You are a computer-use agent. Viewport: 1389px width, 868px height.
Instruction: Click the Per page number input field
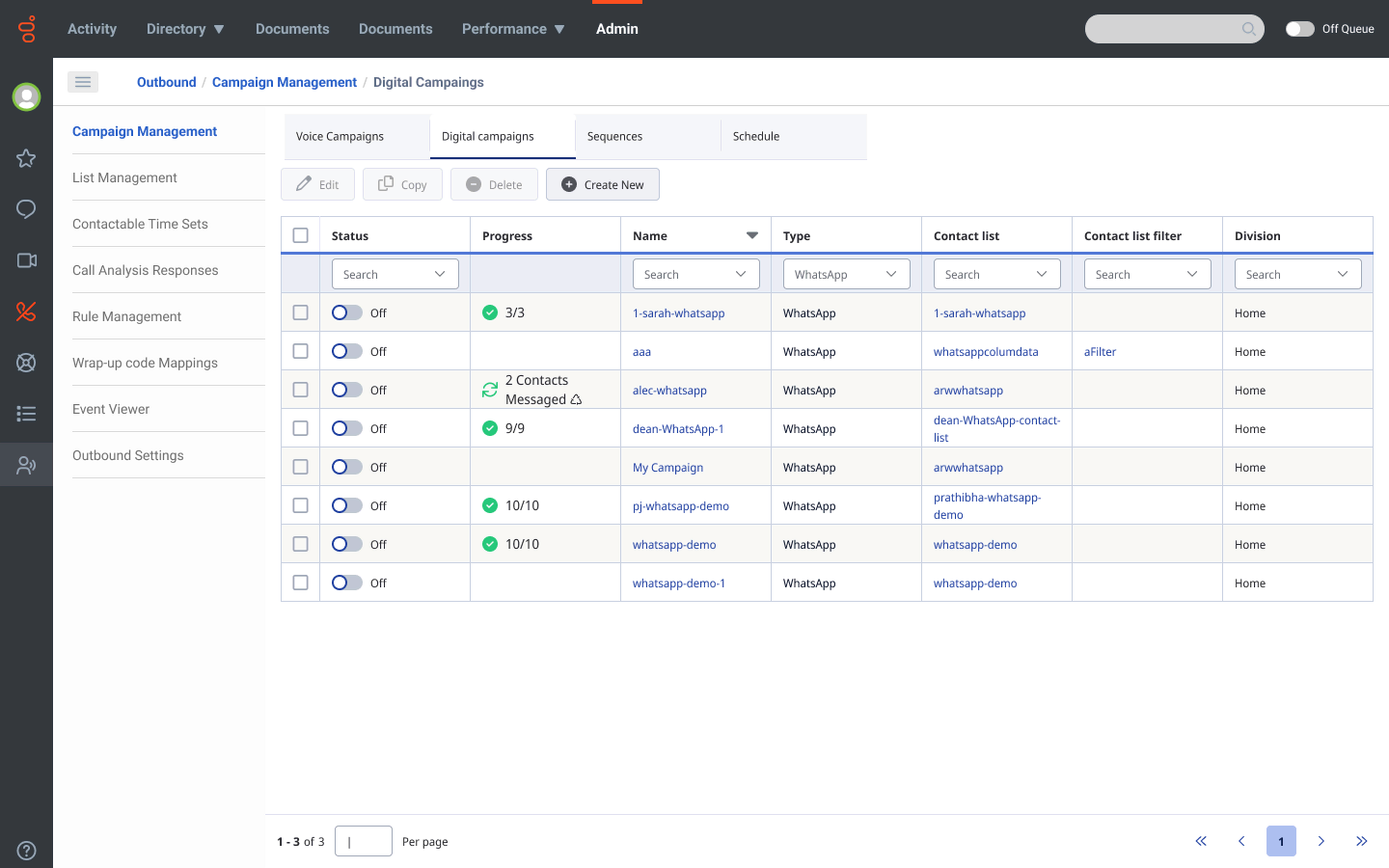pos(364,841)
